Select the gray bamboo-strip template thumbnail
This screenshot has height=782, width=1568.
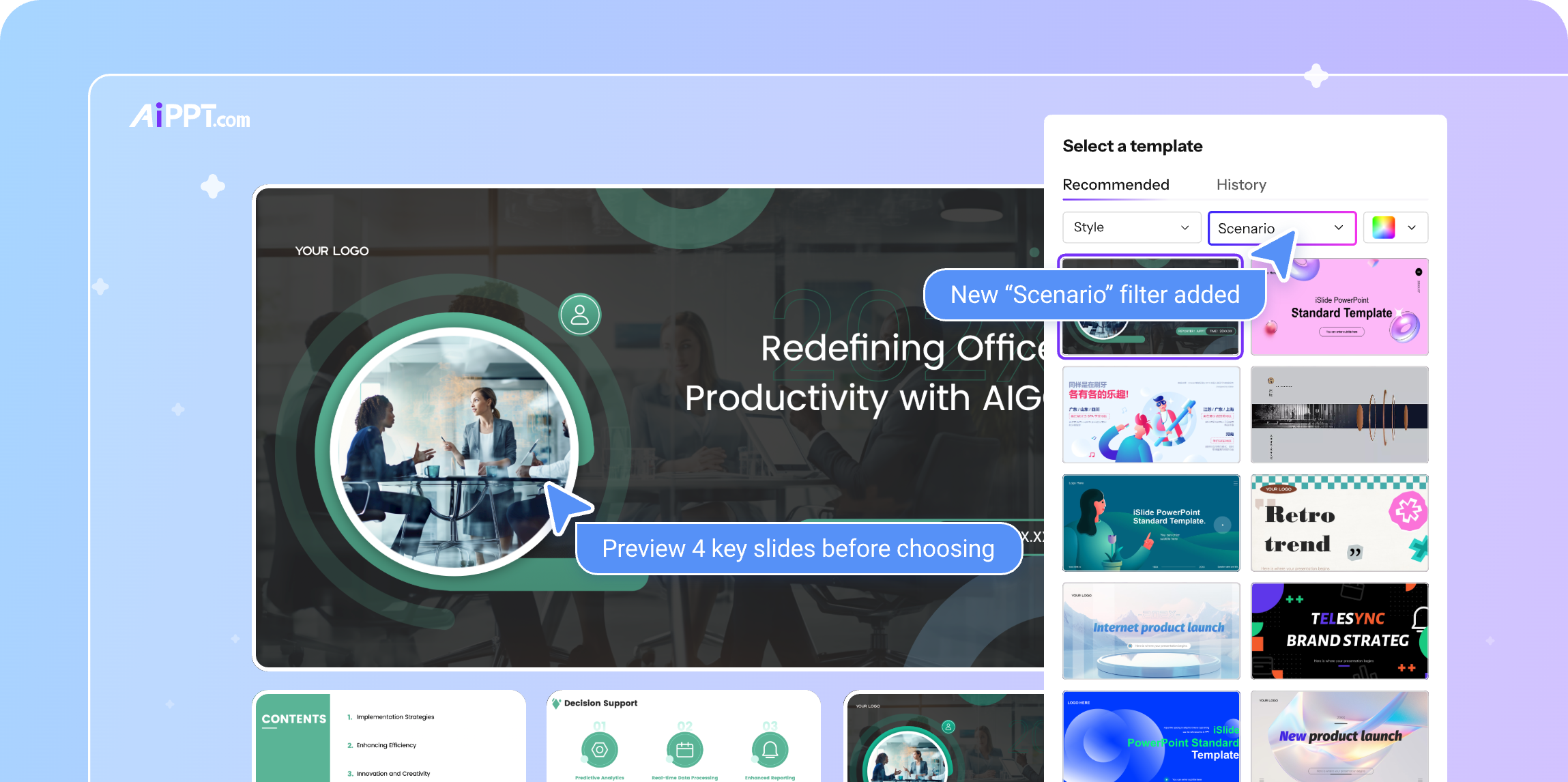click(x=1339, y=414)
